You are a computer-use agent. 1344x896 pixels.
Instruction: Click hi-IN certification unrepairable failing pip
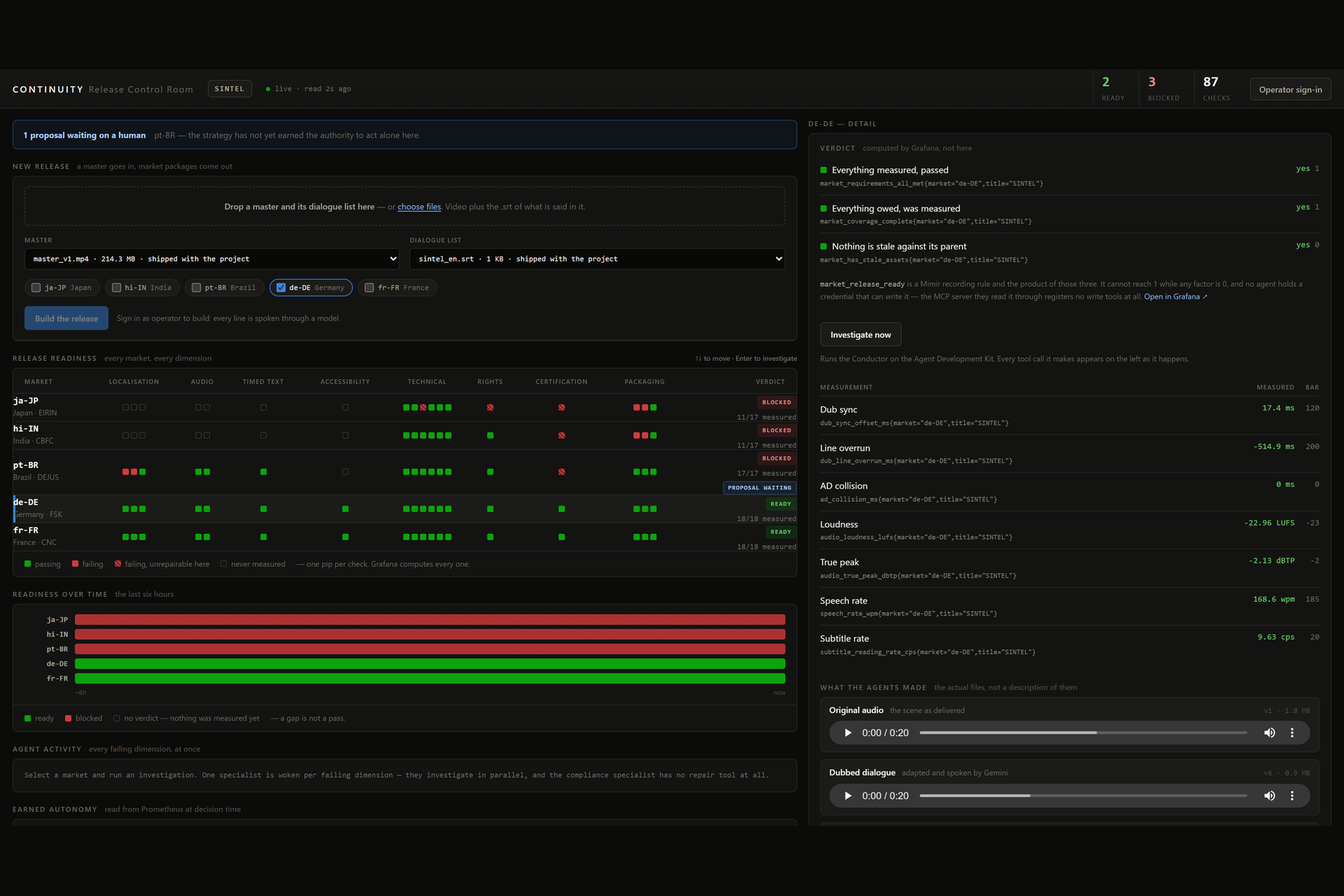(x=561, y=435)
